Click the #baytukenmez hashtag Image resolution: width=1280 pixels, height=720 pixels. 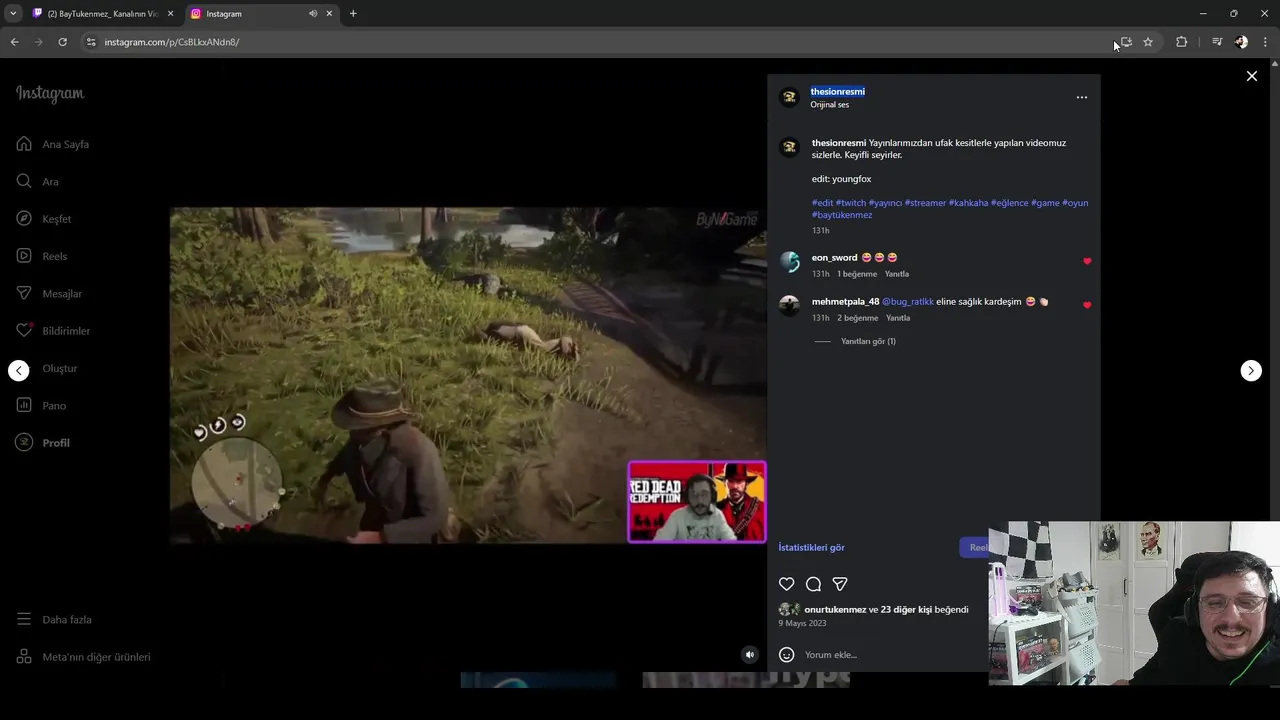(842, 215)
